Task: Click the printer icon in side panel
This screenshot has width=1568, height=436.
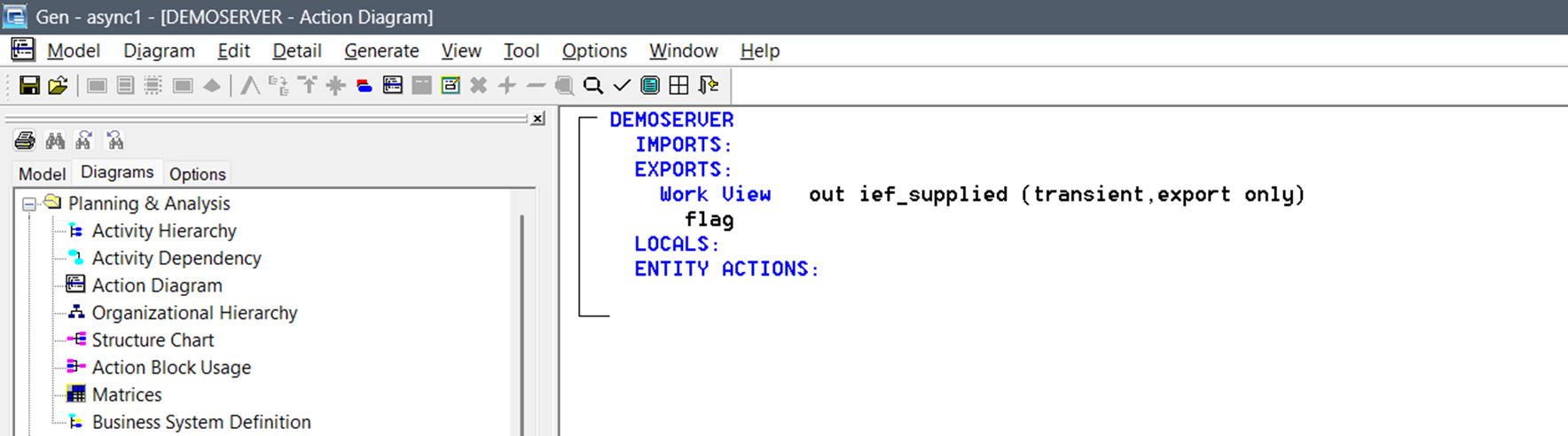Action: [25, 140]
